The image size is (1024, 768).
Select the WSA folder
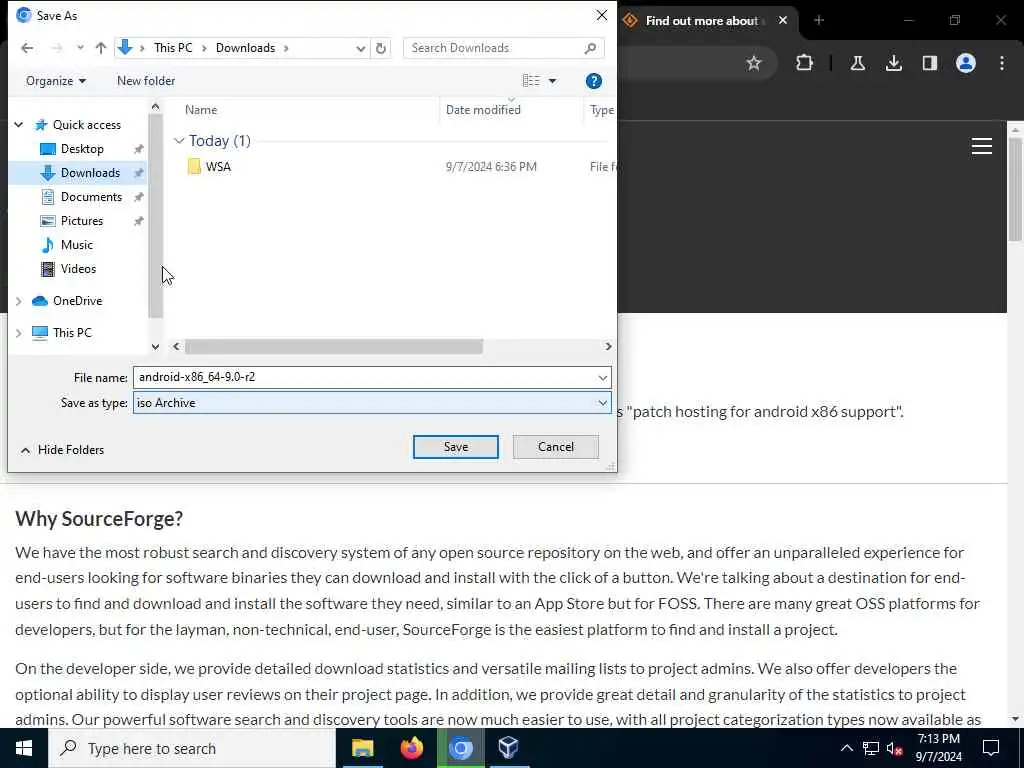218,167
